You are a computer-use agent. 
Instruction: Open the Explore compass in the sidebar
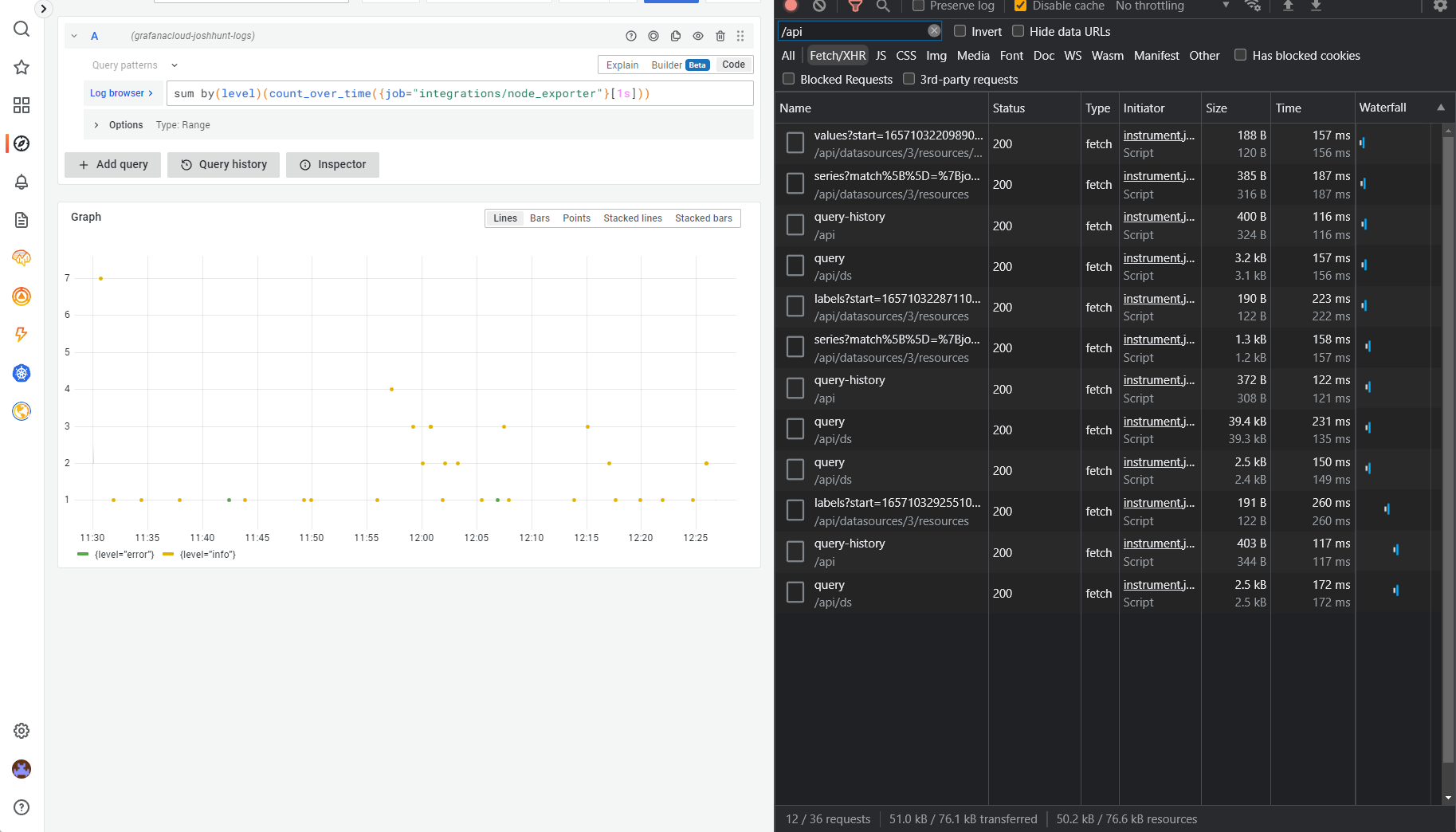22,143
